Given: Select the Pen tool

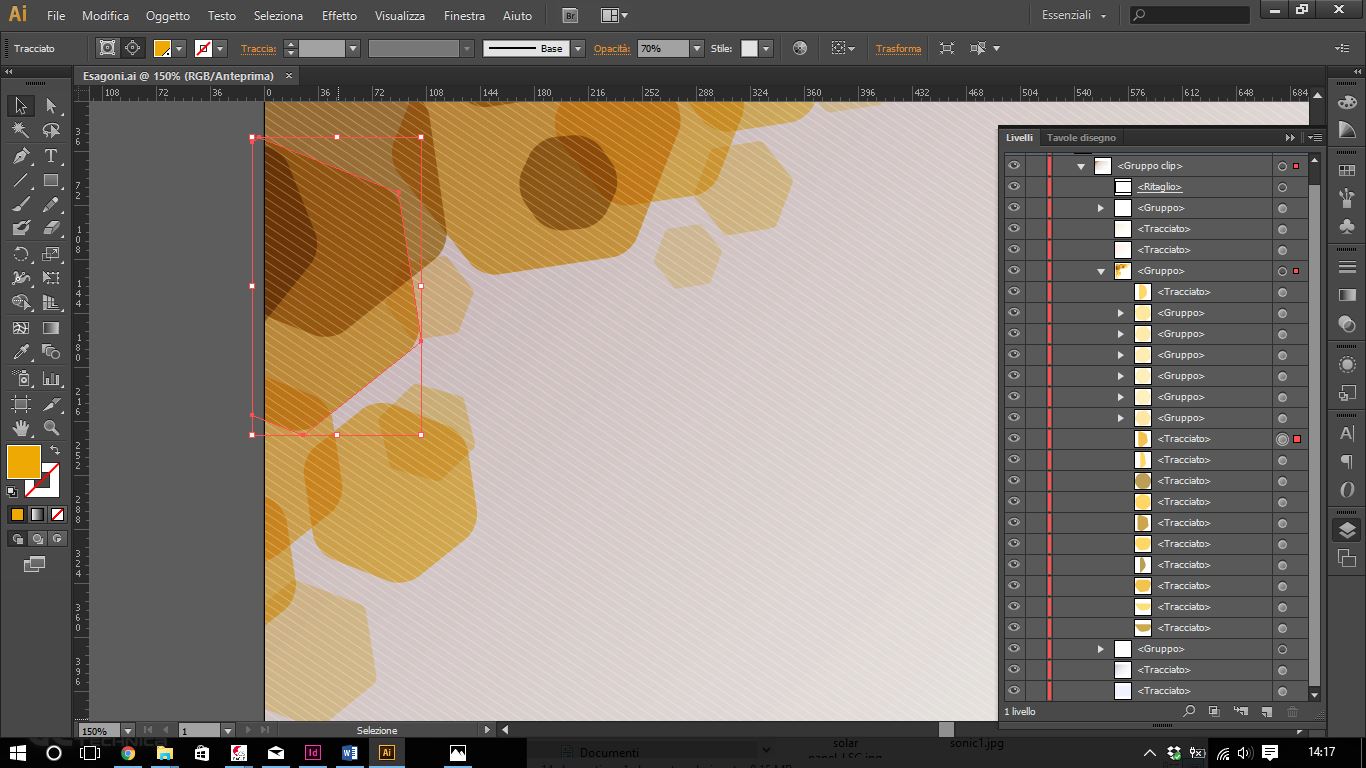Looking at the screenshot, I should [20, 156].
